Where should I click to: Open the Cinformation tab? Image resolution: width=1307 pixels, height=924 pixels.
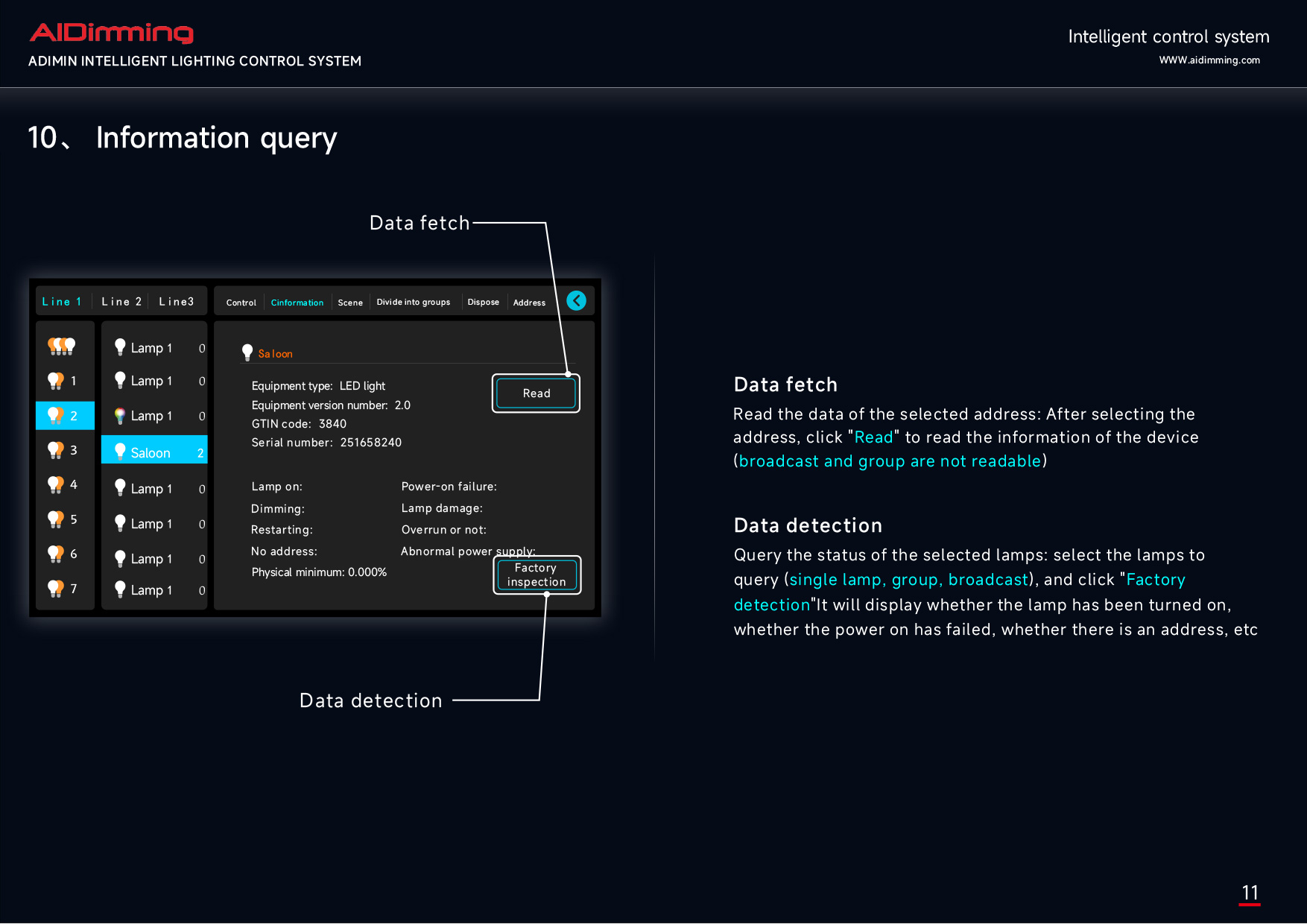(x=297, y=303)
